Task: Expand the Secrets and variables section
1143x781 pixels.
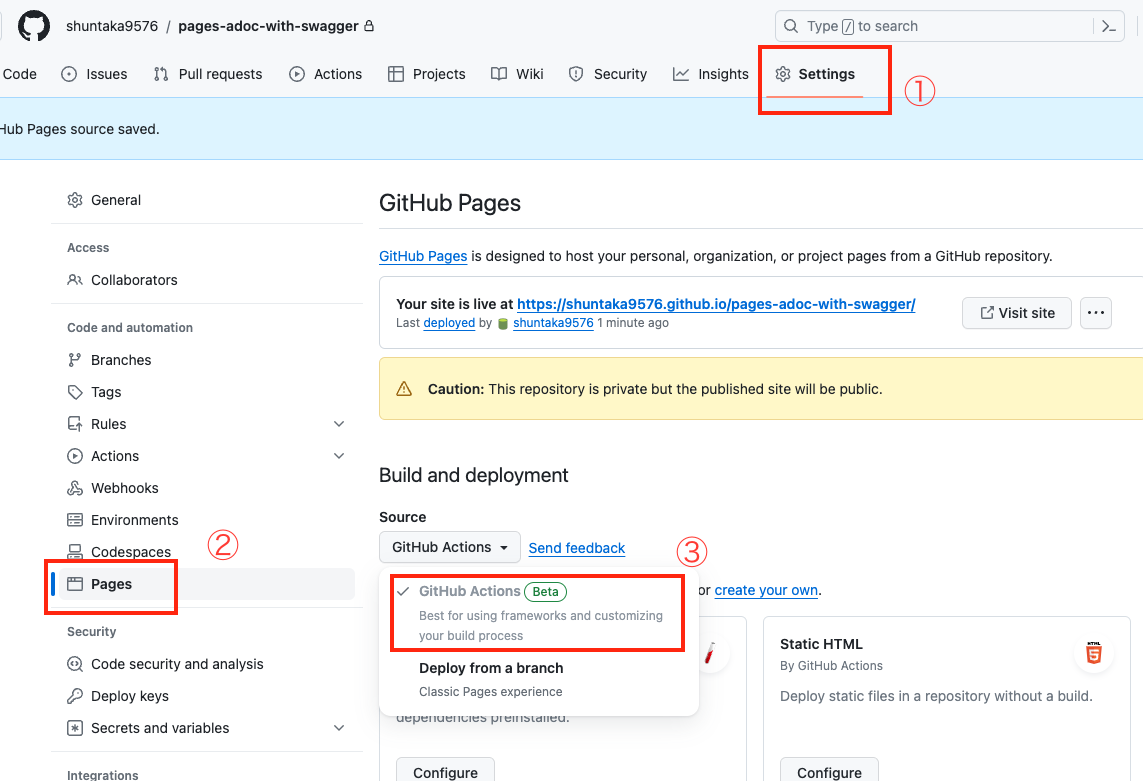Action: point(338,728)
